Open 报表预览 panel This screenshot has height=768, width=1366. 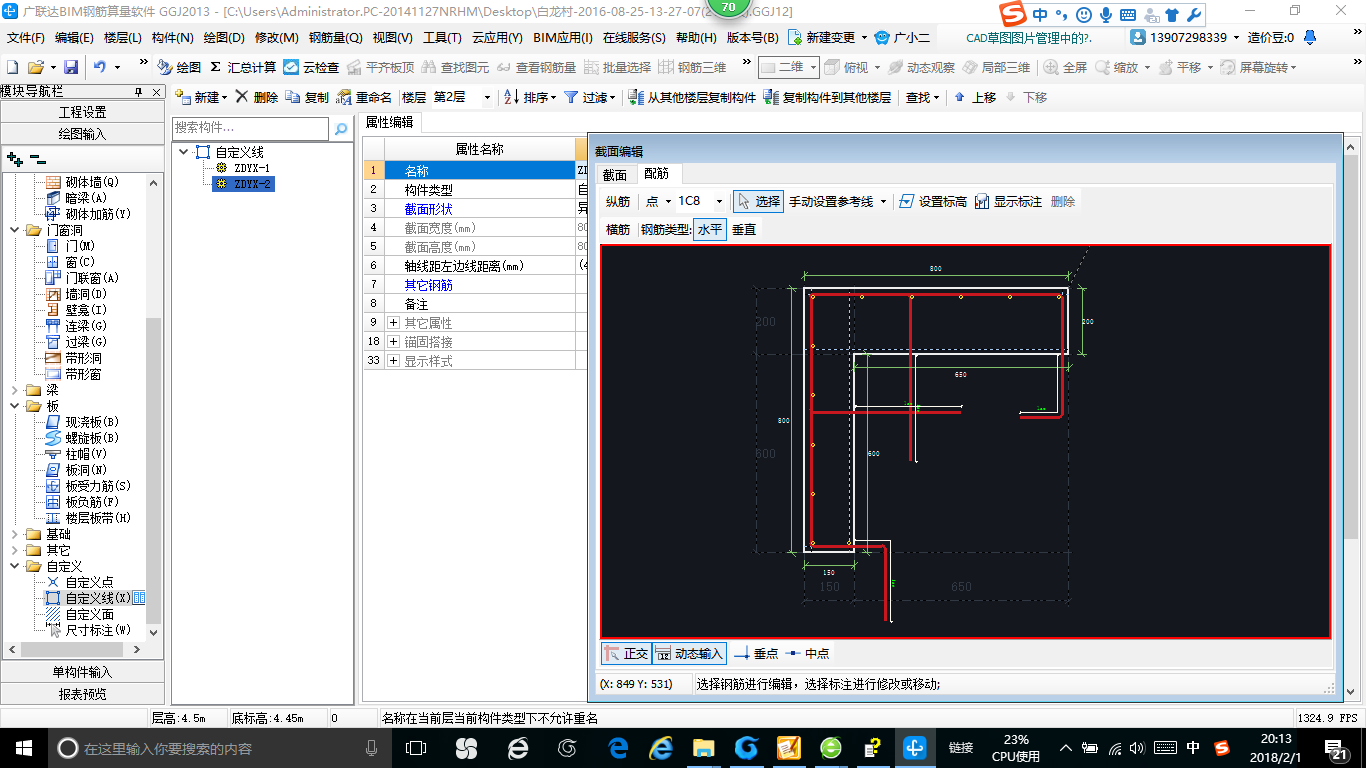82,694
